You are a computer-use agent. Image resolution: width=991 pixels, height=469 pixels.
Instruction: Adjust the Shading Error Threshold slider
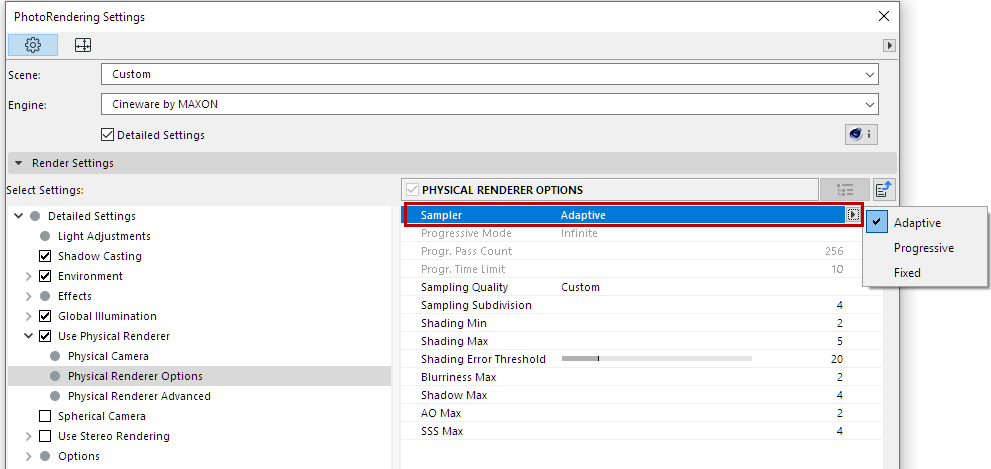[x=657, y=359]
